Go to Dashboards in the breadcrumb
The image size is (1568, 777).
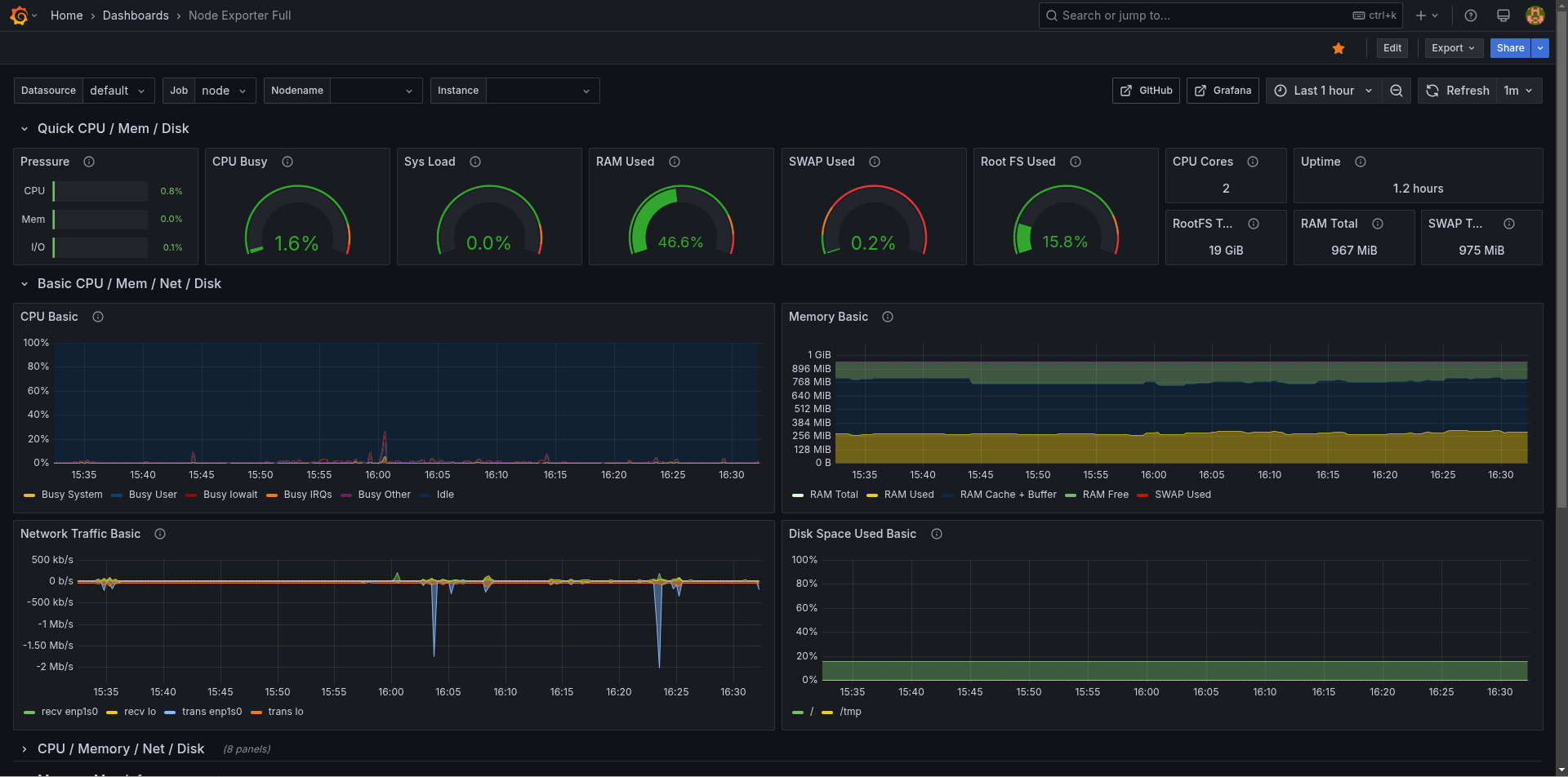136,16
